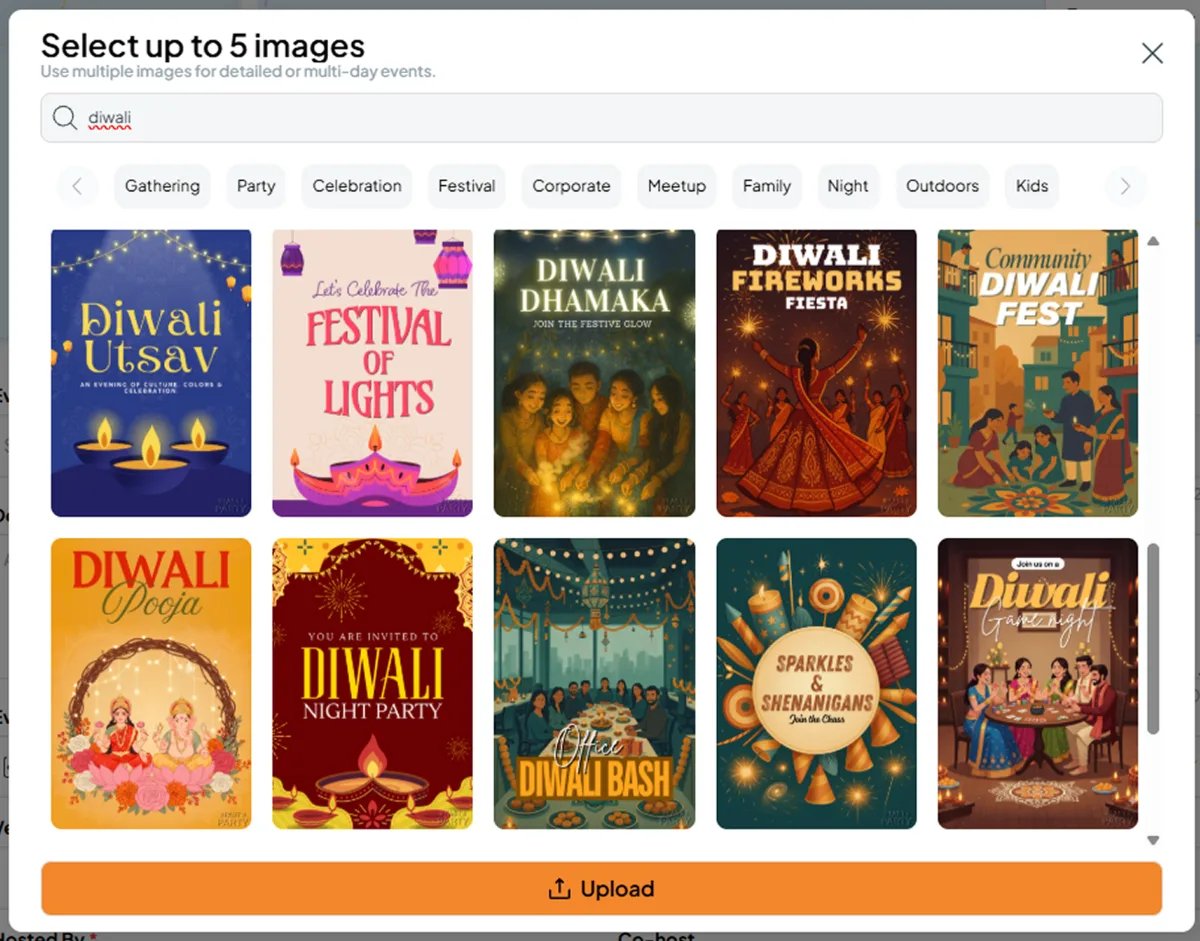Click the search magnifier icon
The width and height of the screenshot is (1200, 941).
[65, 118]
